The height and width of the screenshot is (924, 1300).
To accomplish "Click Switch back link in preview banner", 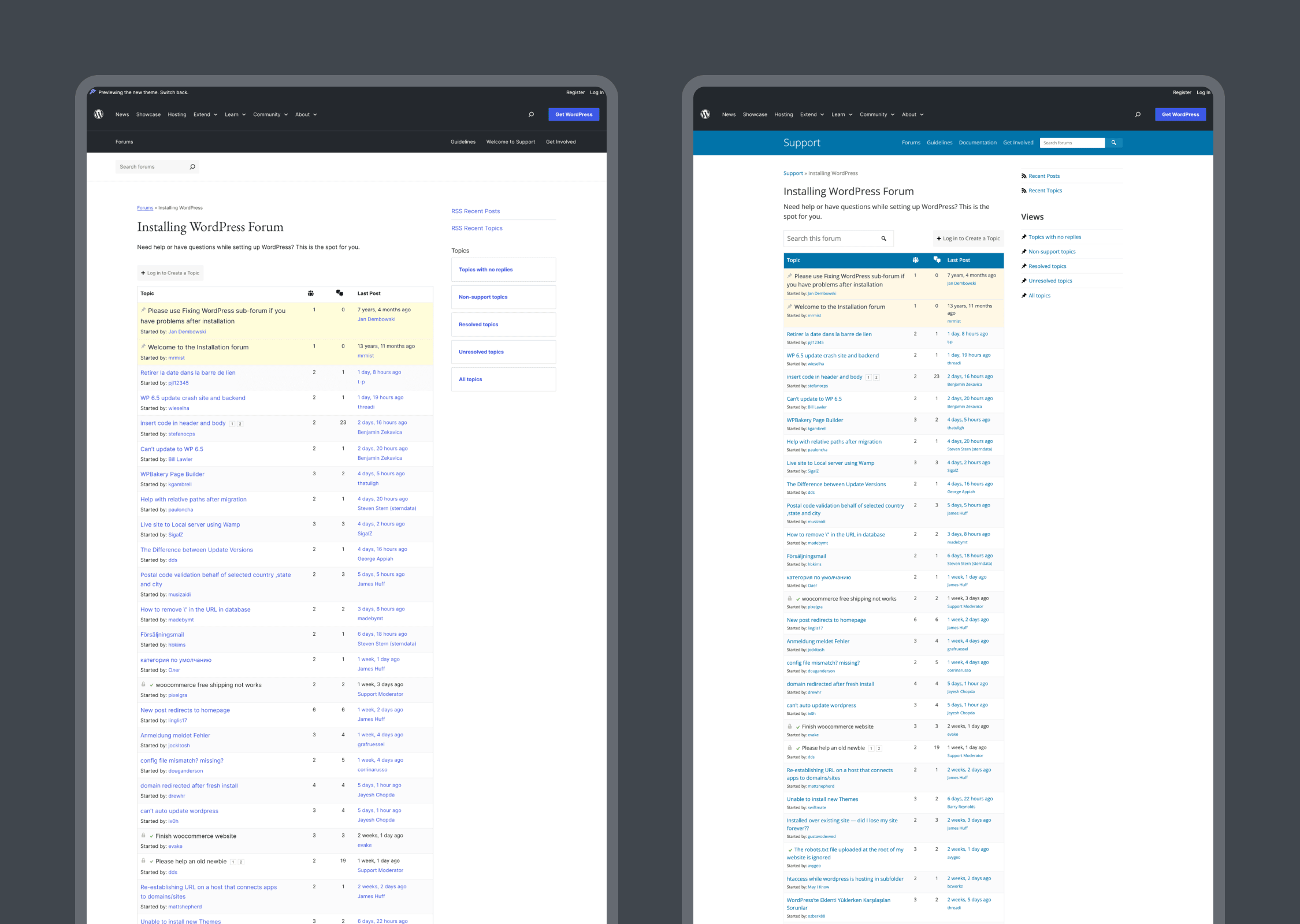I will (174, 92).
